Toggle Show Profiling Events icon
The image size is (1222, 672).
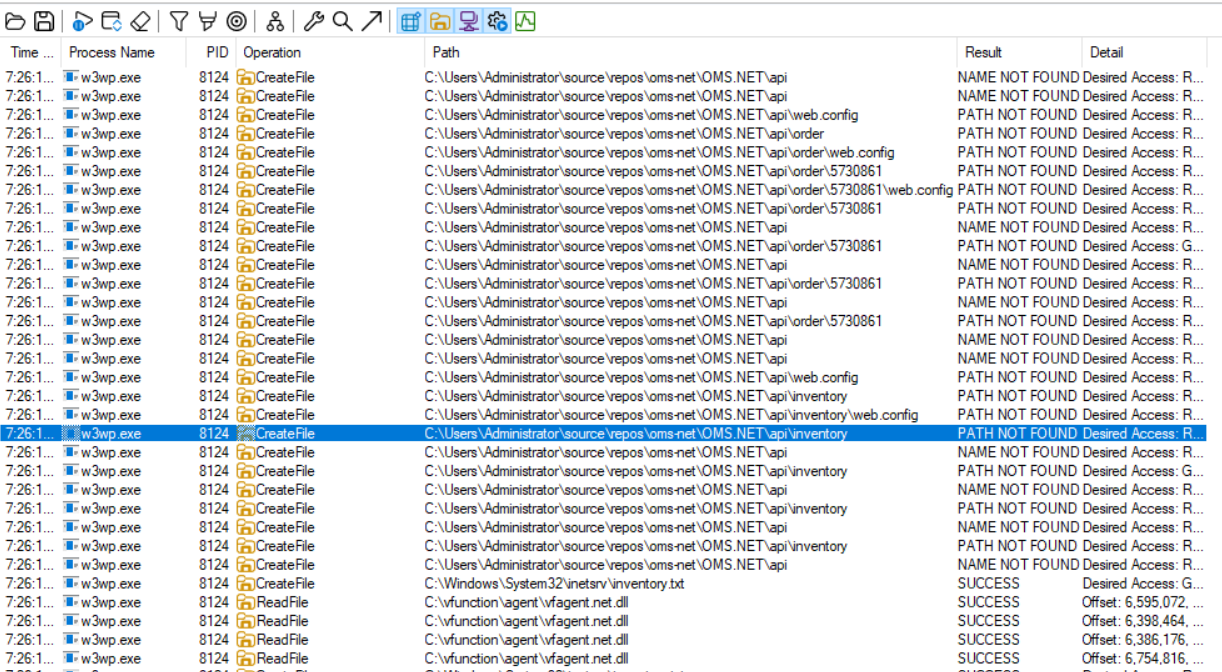click(526, 21)
